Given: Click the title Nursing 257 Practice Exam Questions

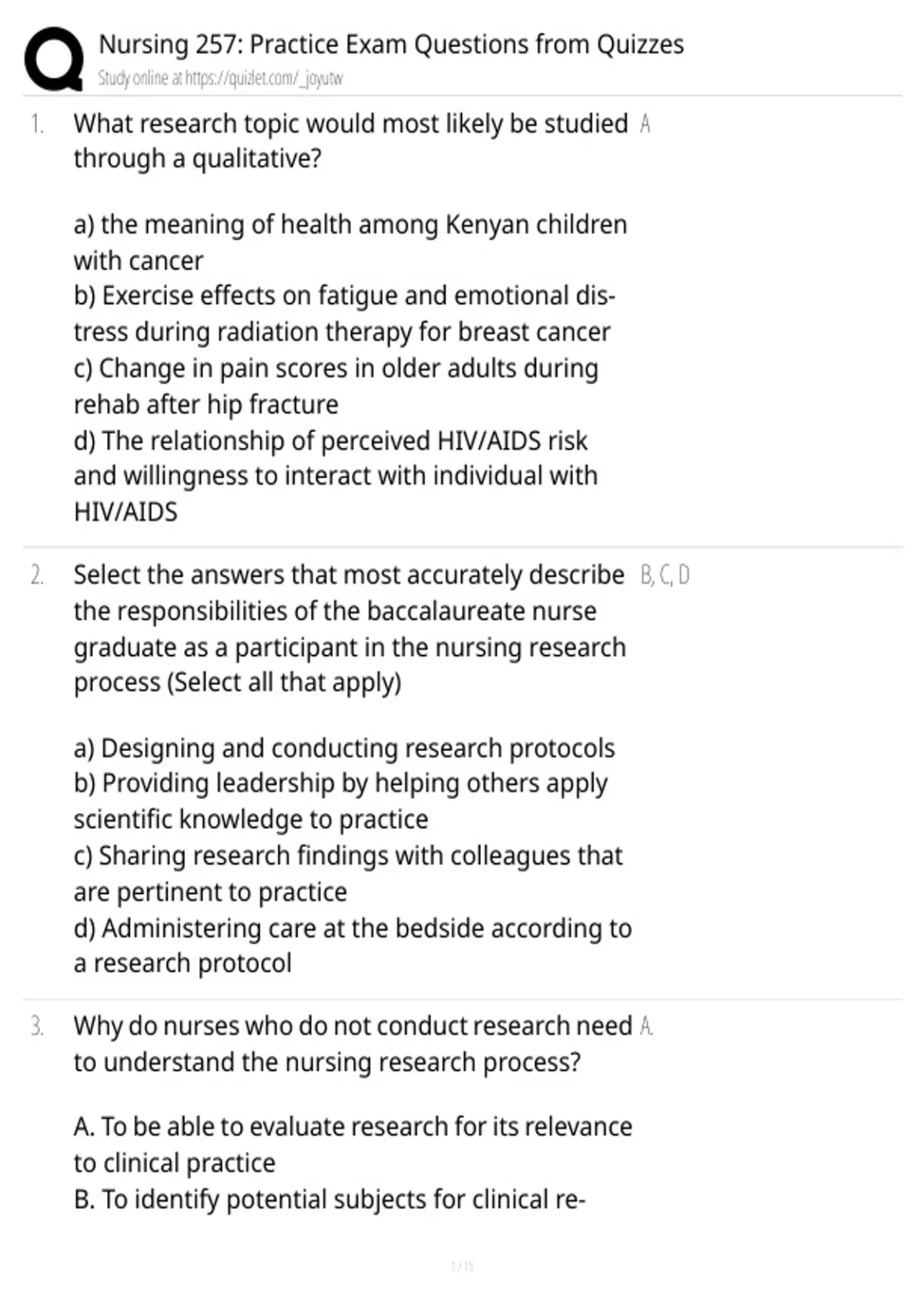Looking at the screenshot, I should [391, 45].
